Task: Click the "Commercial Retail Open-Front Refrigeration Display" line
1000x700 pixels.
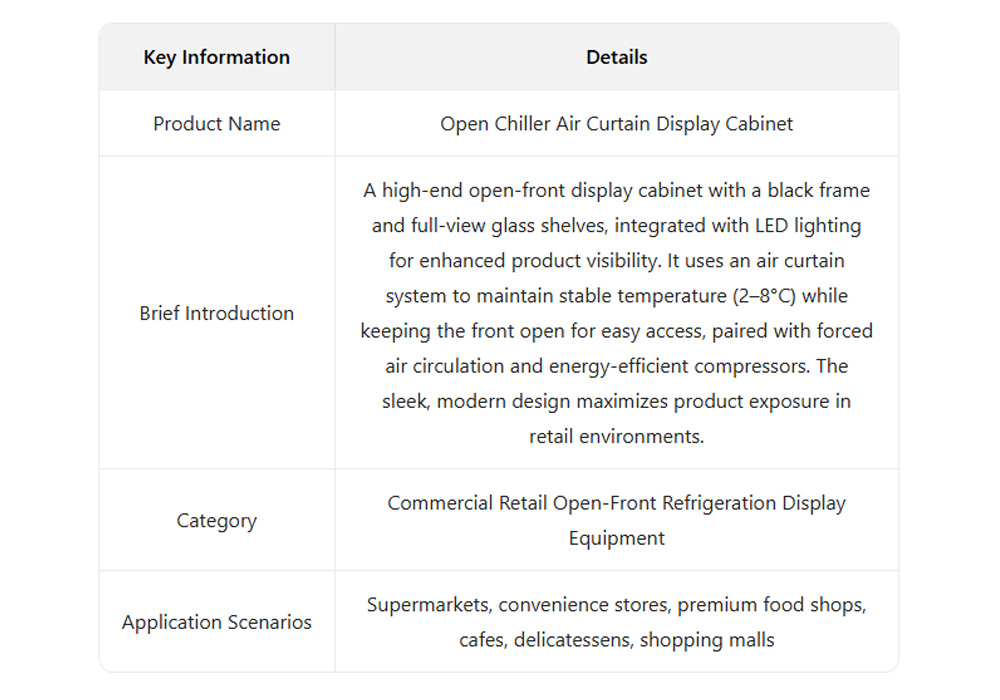Action: point(616,503)
